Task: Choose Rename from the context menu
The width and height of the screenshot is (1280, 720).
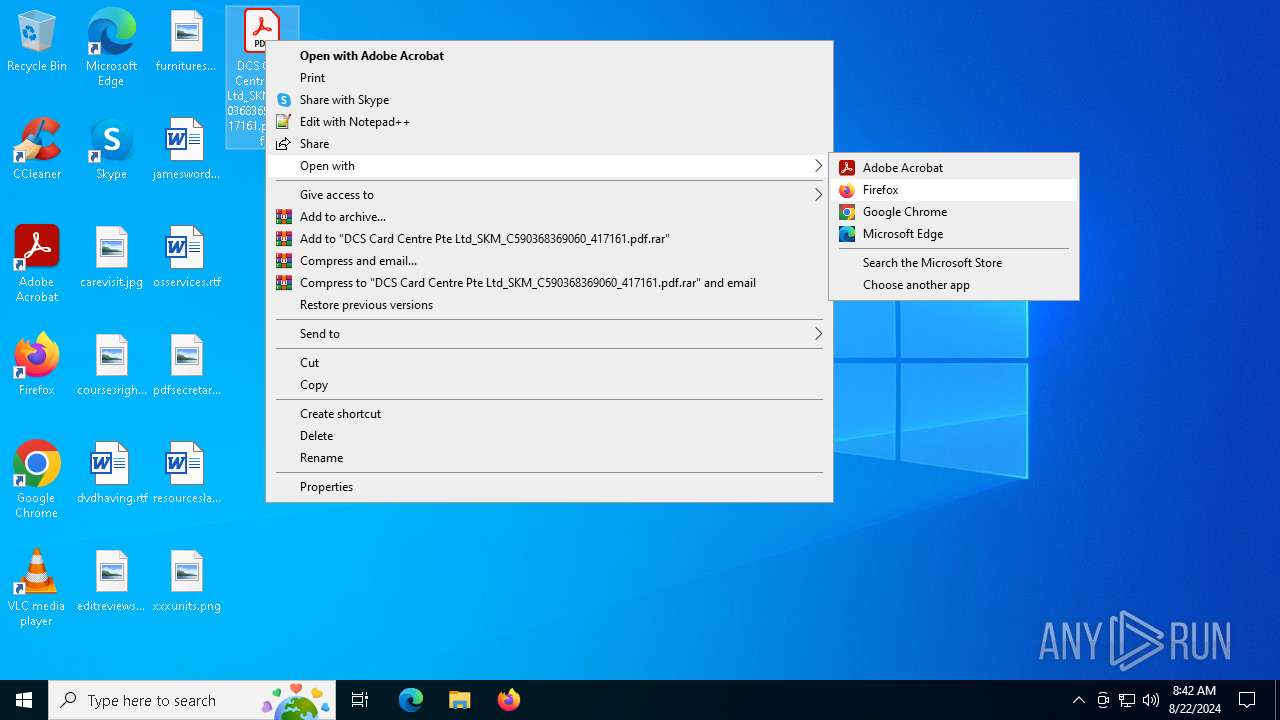Action: pyautogui.click(x=549, y=458)
